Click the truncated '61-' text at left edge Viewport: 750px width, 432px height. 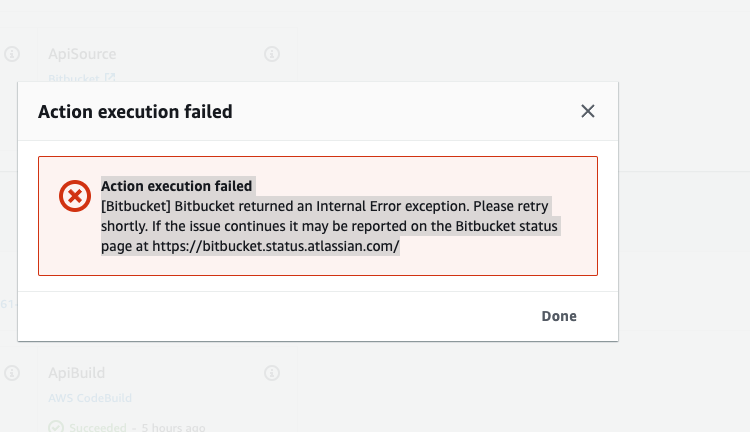click(8, 304)
